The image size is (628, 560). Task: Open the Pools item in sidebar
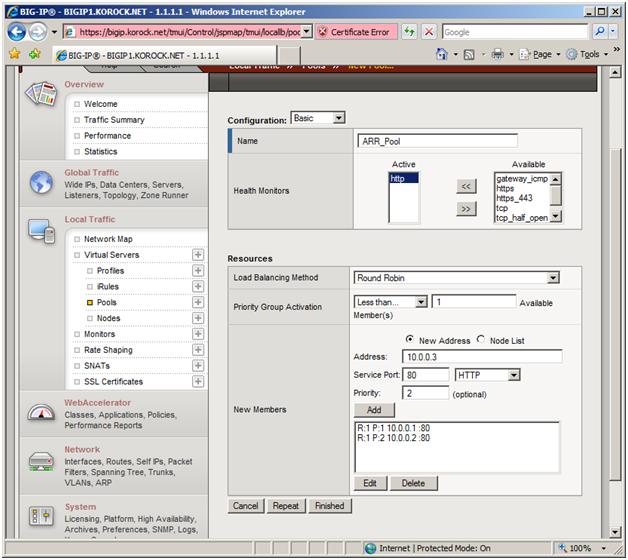tap(106, 302)
